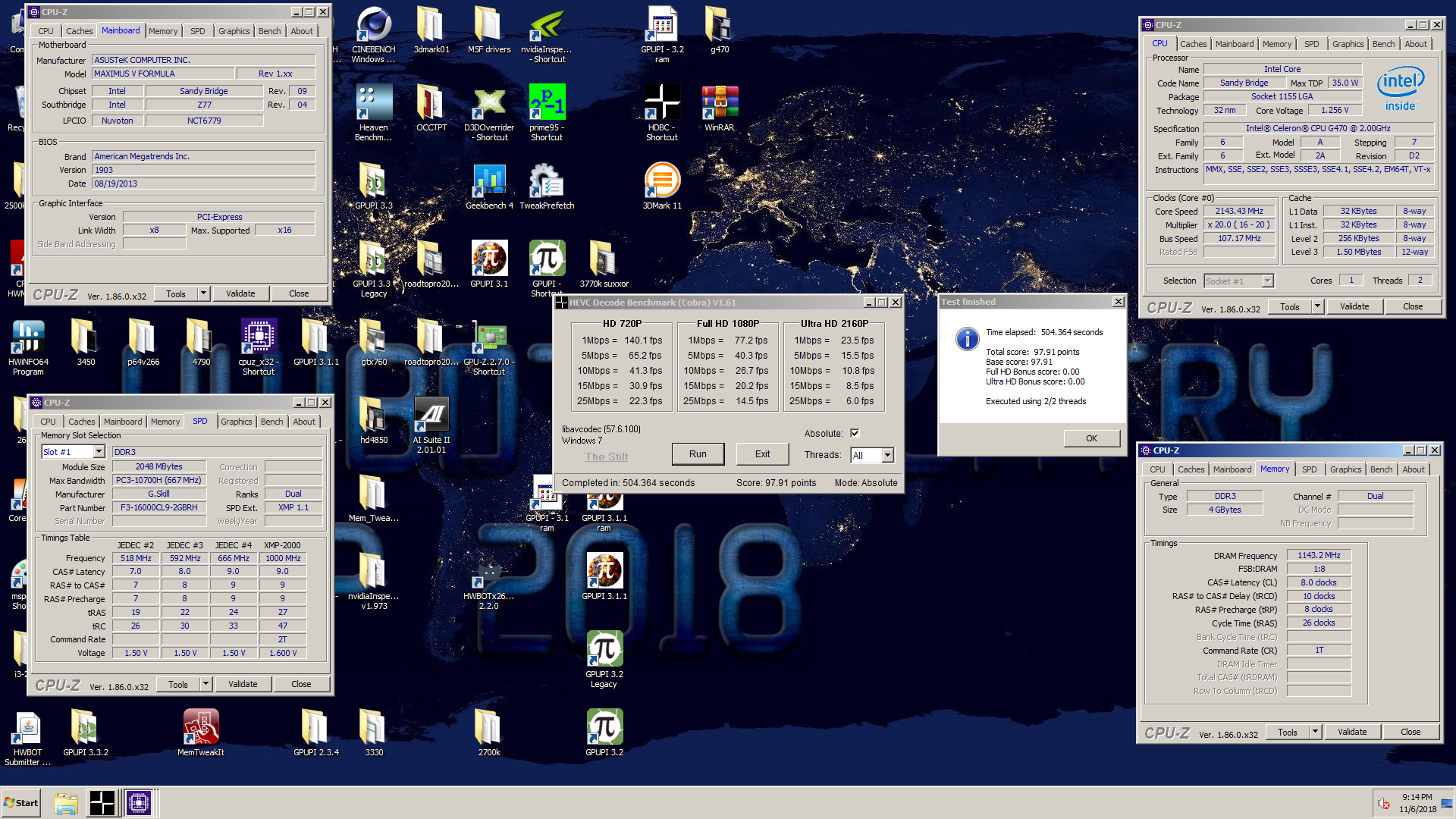Image resolution: width=1456 pixels, height=819 pixels.
Task: Open Tools dropdown arrow in SPD CPU-Z window
Action: click(206, 684)
